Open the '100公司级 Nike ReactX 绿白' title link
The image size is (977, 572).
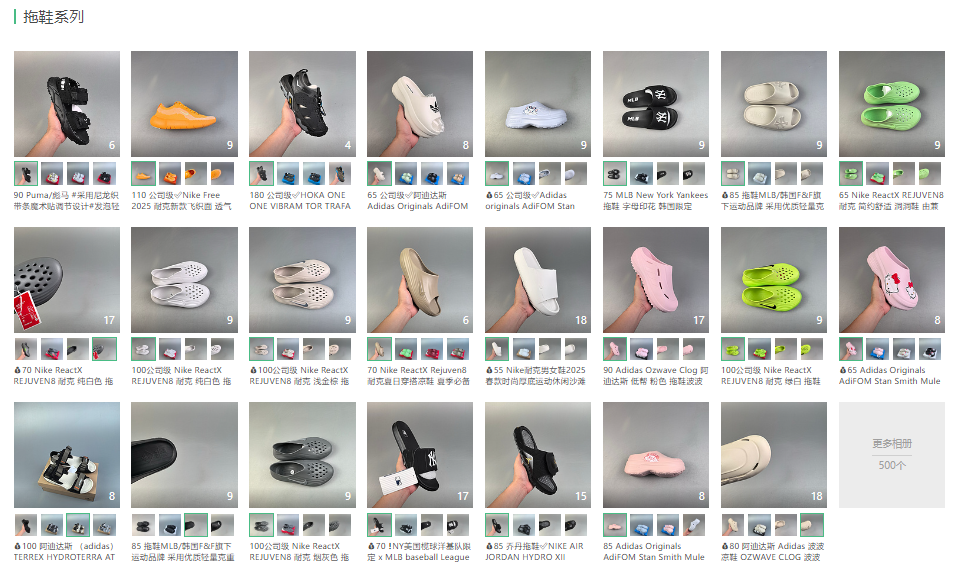(771, 376)
